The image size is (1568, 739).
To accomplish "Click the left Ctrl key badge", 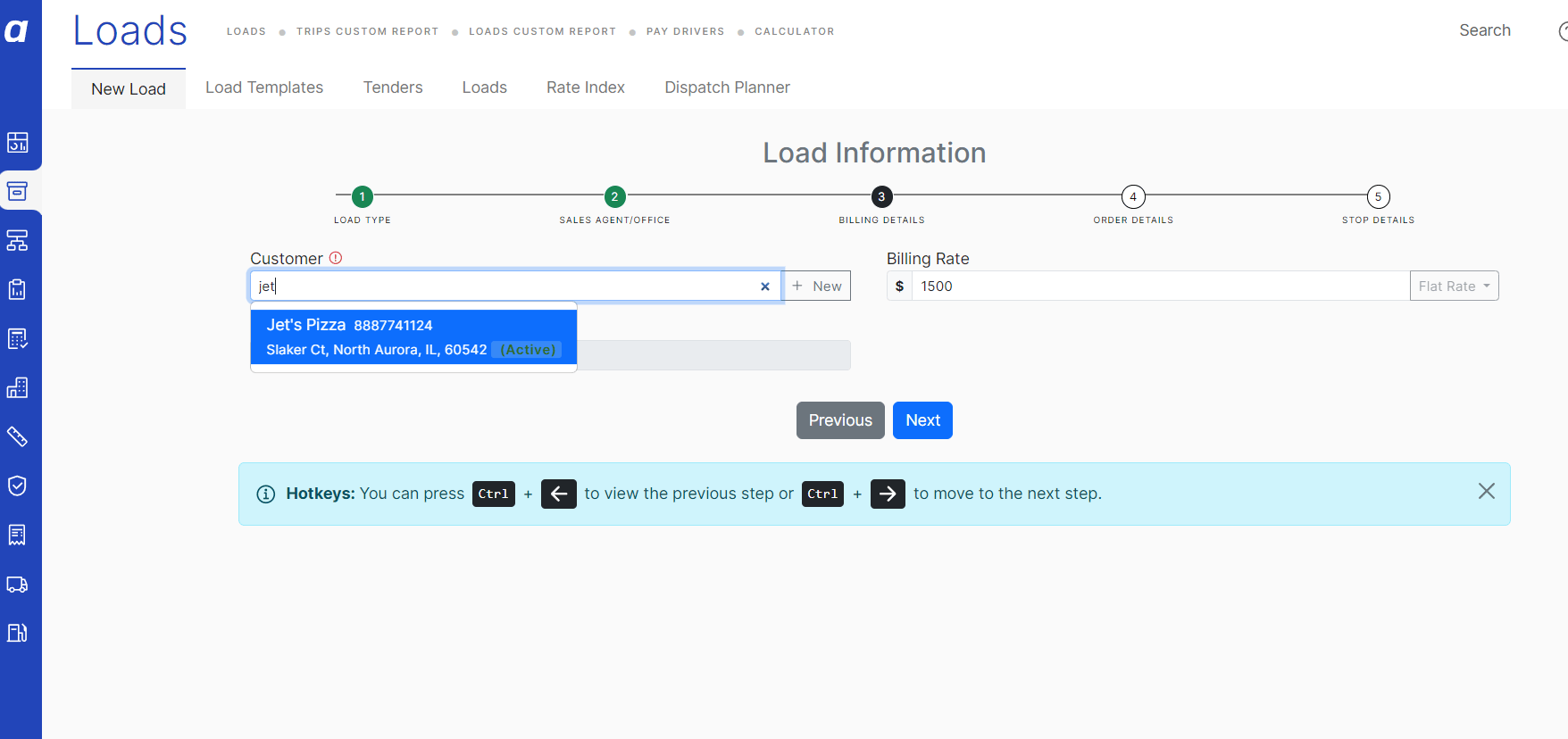I will pyautogui.click(x=494, y=494).
